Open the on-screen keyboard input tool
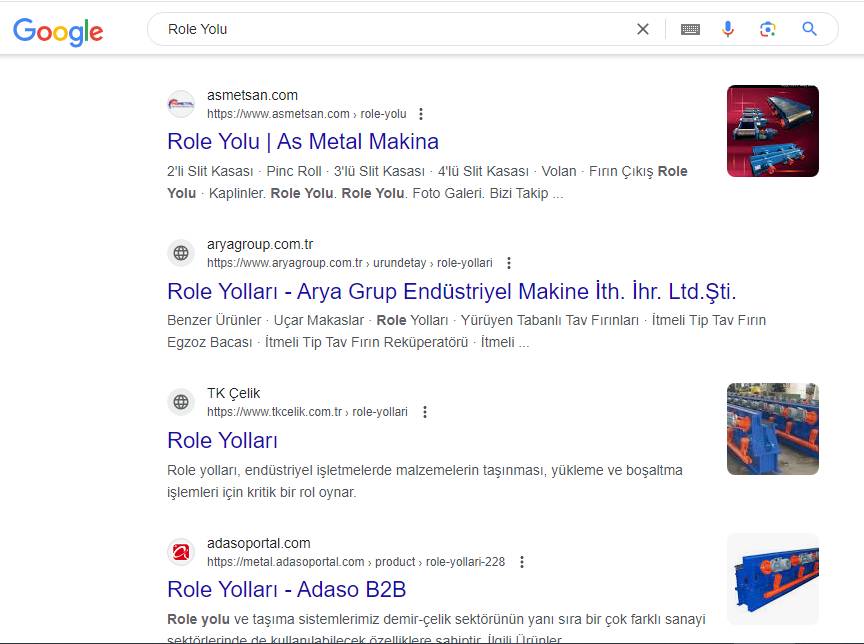Screen dimensions: 864x644 (x=690, y=29)
